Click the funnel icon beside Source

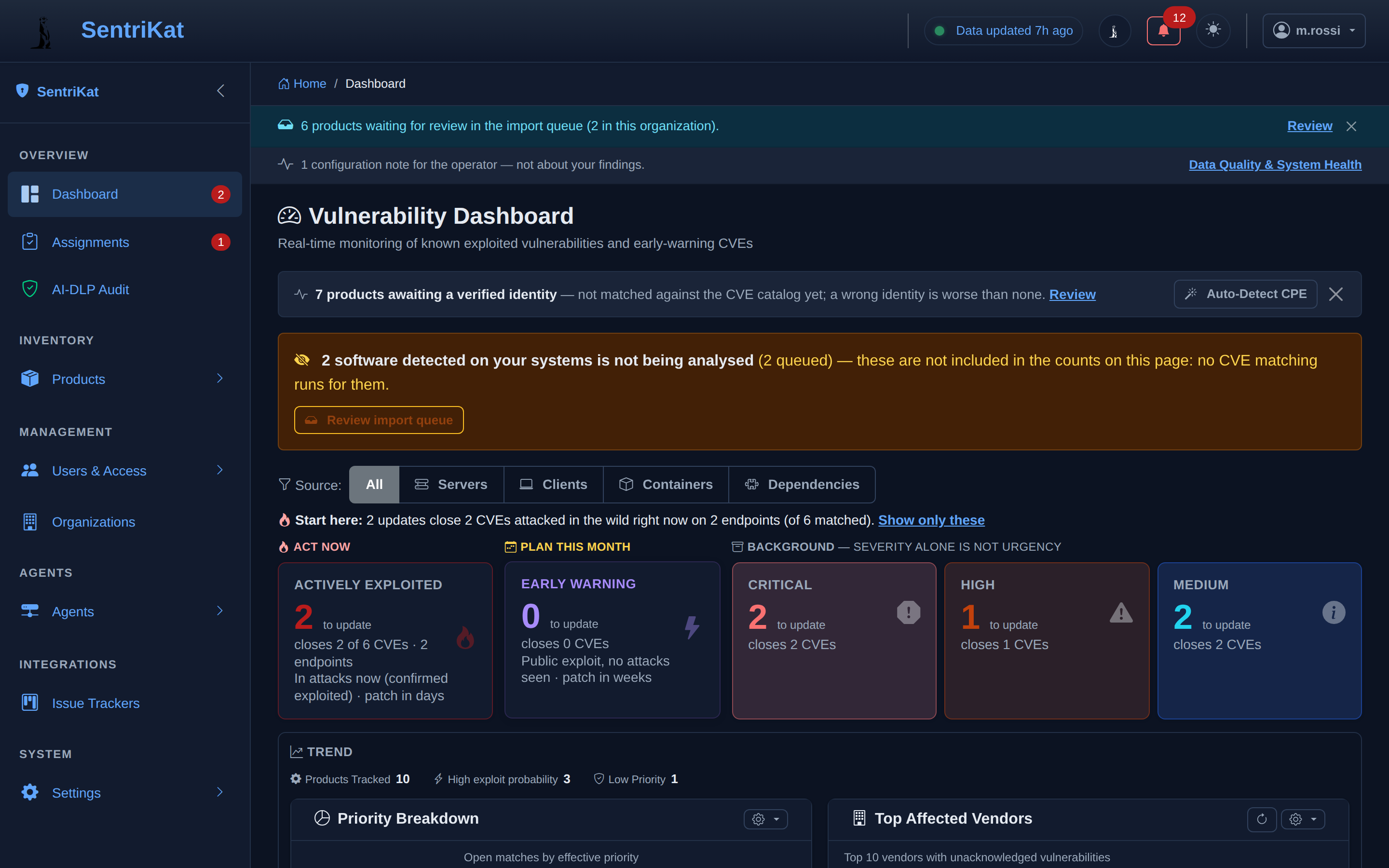[x=284, y=485]
